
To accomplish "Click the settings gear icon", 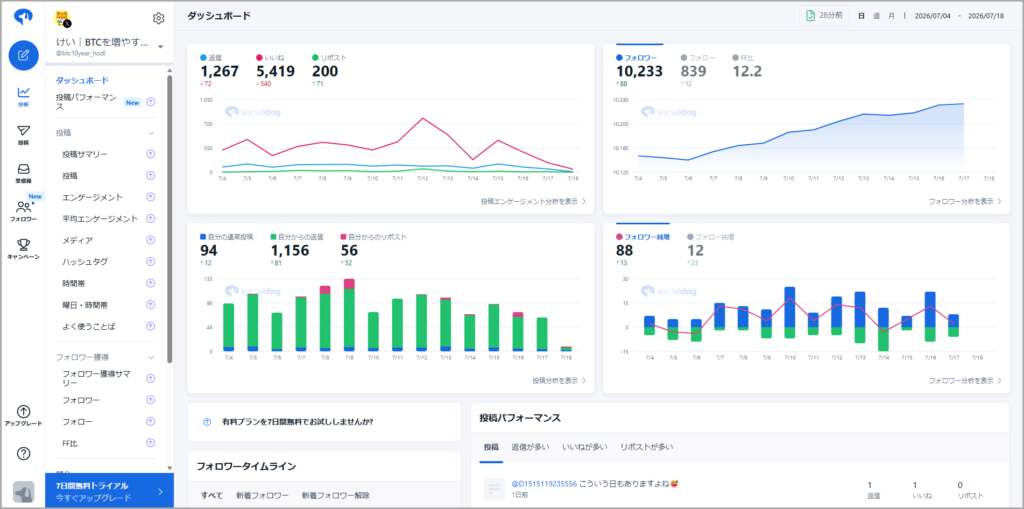I will [x=158, y=18].
